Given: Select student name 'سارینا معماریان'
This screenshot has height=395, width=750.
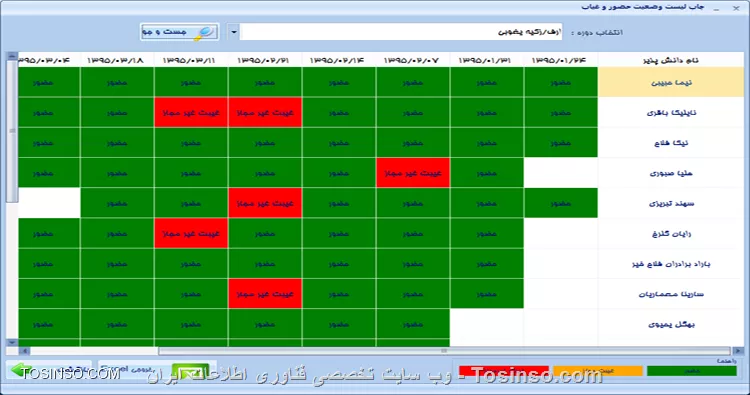Looking at the screenshot, I should pos(671,294).
